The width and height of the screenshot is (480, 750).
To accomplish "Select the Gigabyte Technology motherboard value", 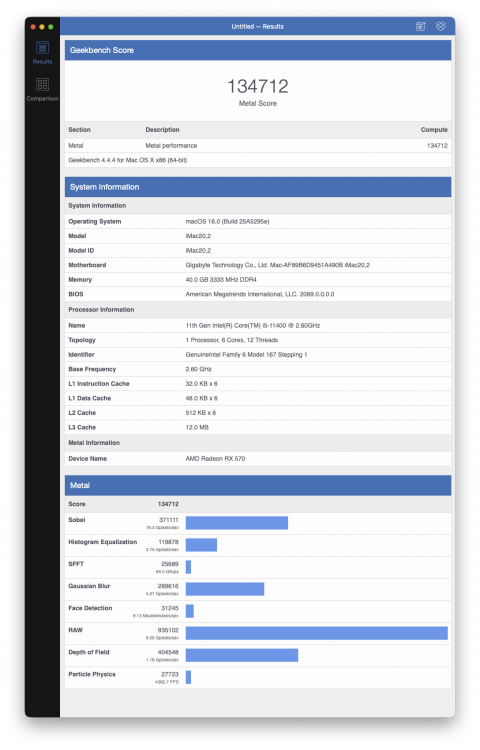I will click(x=277, y=265).
